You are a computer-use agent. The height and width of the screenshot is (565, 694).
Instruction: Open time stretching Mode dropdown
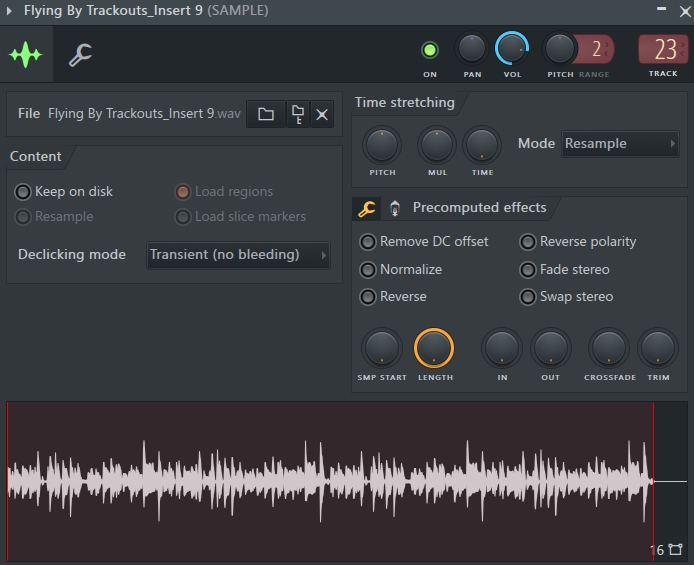pyautogui.click(x=620, y=144)
